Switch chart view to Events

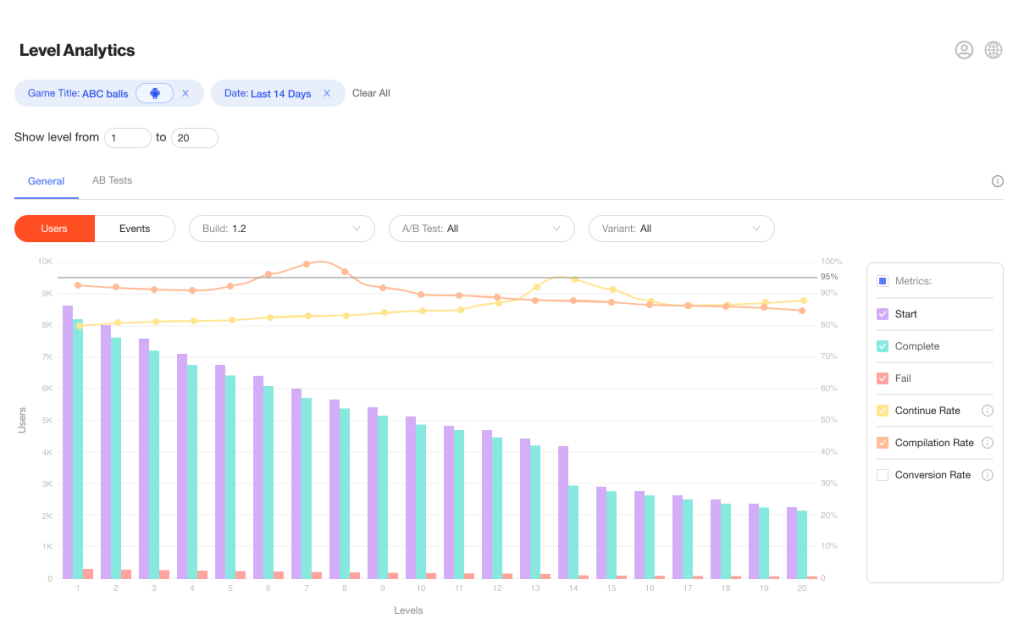[134, 228]
